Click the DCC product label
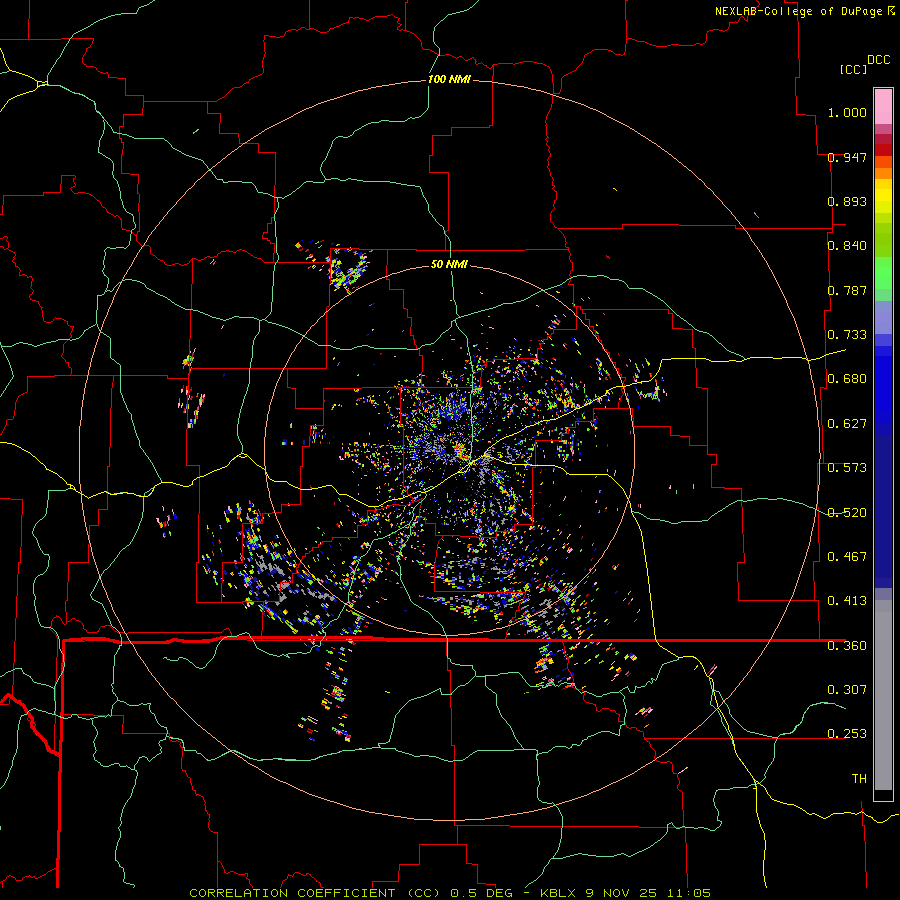The width and height of the screenshot is (900, 900). click(x=878, y=60)
